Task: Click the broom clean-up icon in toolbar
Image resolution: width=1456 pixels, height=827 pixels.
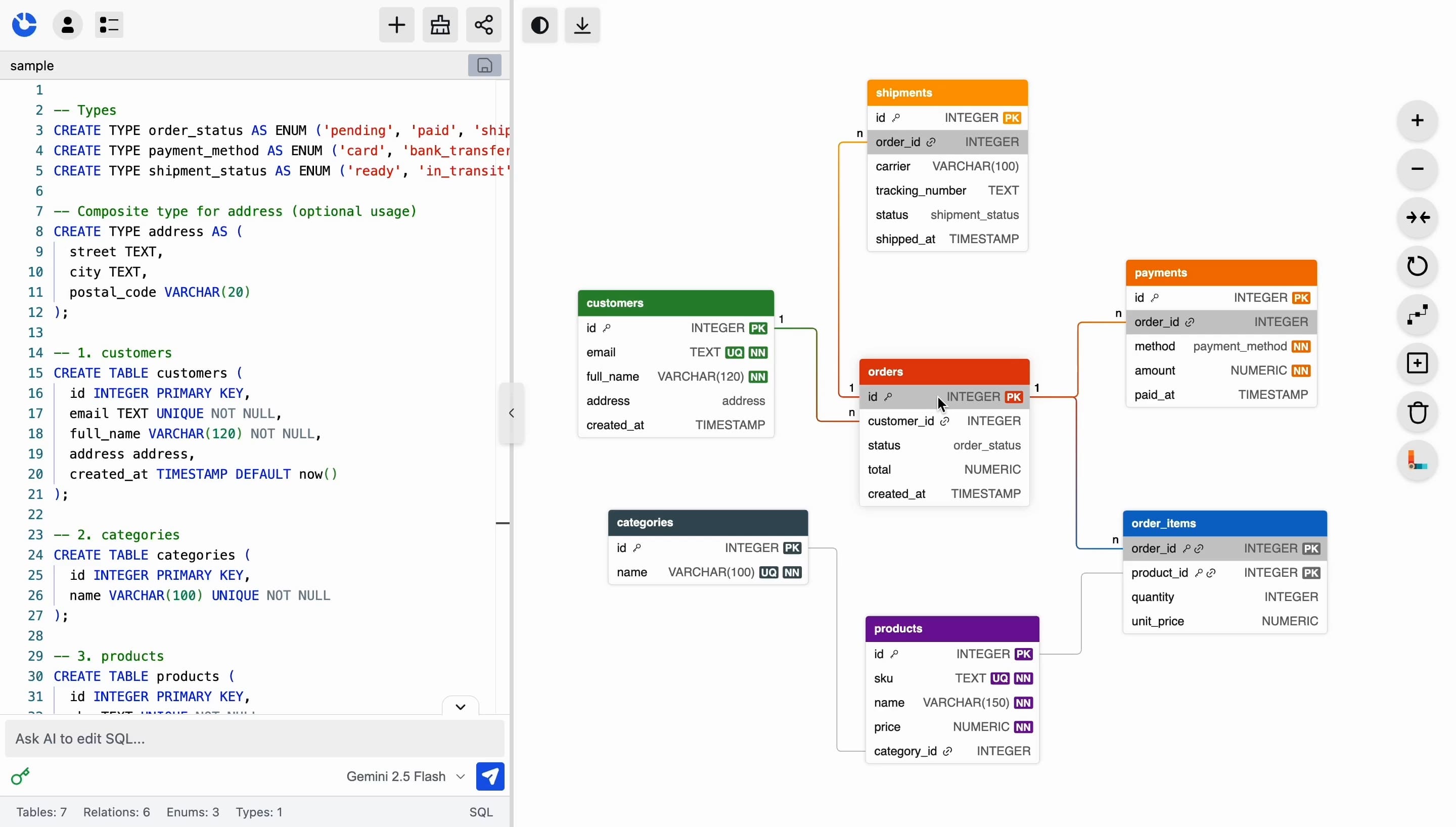Action: pos(440,25)
